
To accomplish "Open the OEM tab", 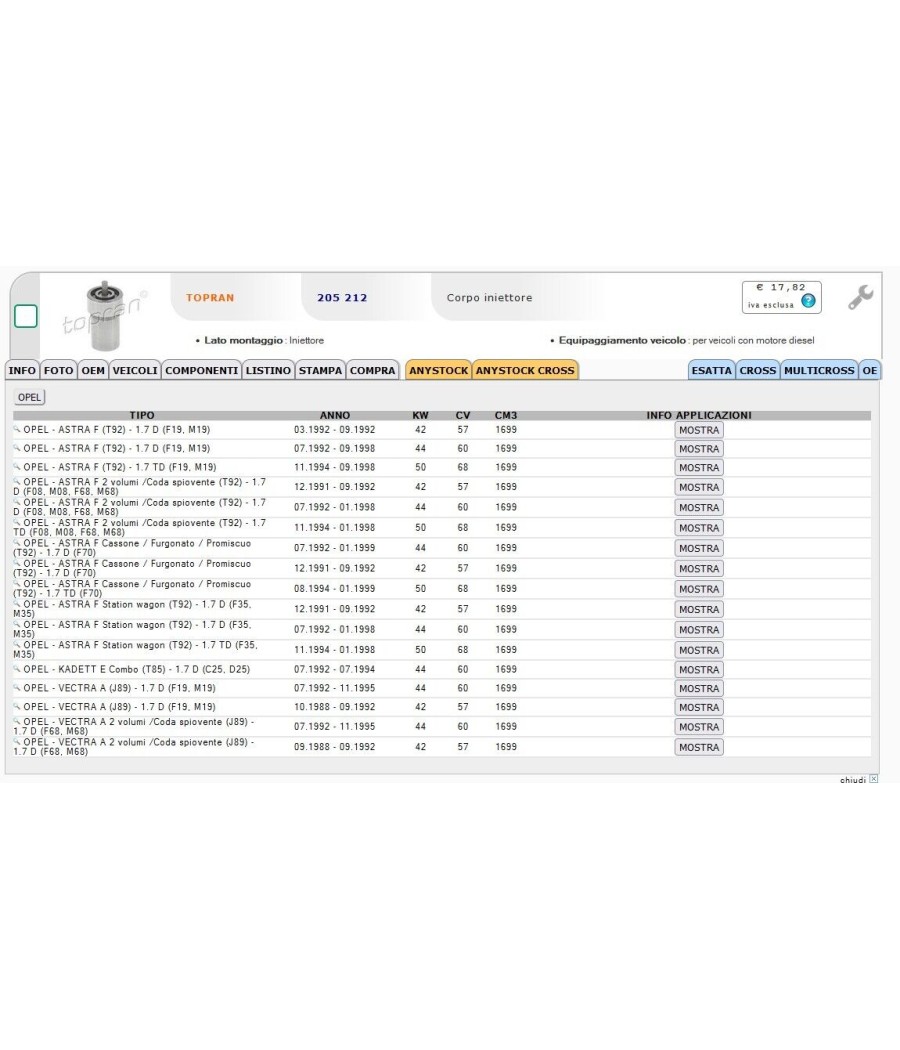I will [x=93, y=370].
